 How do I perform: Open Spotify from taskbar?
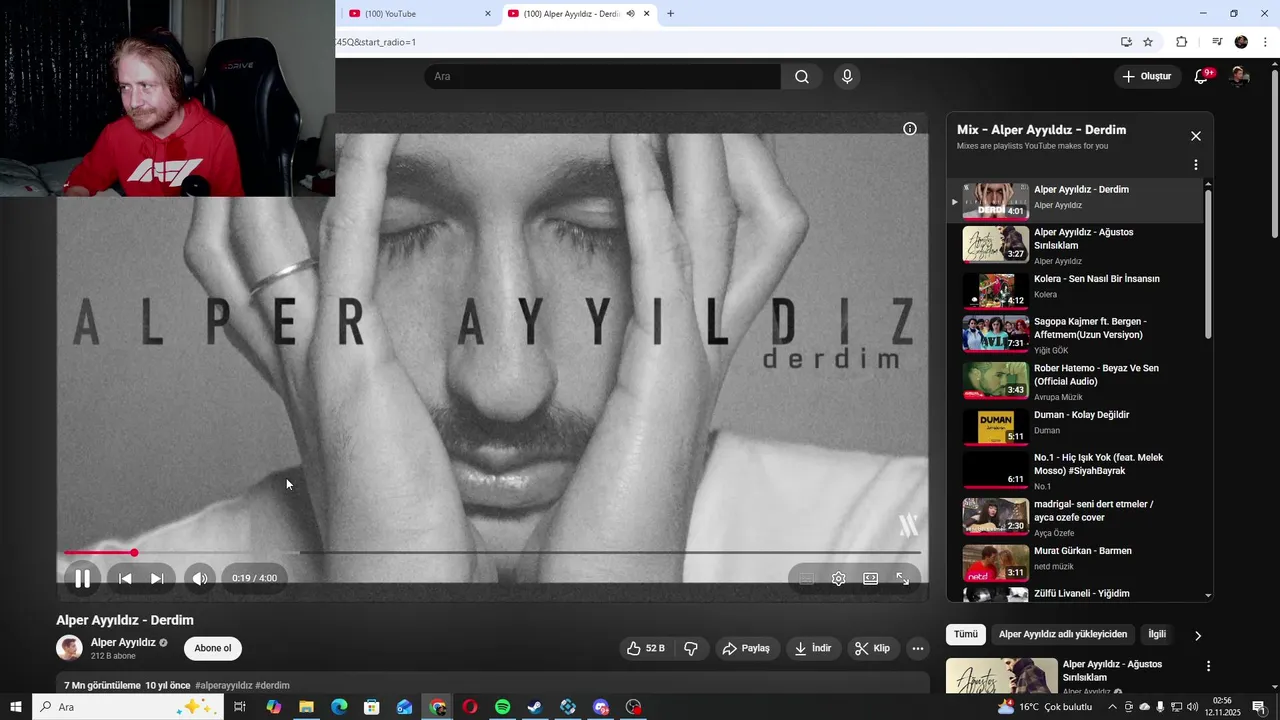(503, 707)
